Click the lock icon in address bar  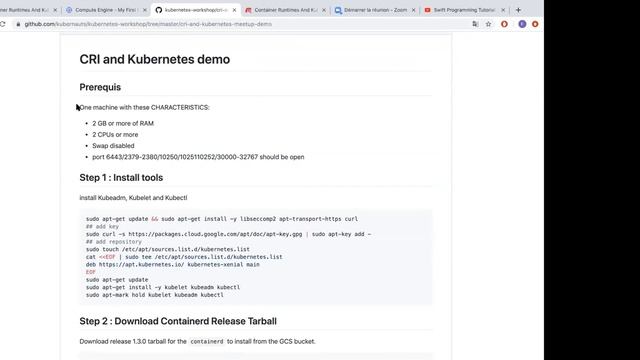[18, 24]
